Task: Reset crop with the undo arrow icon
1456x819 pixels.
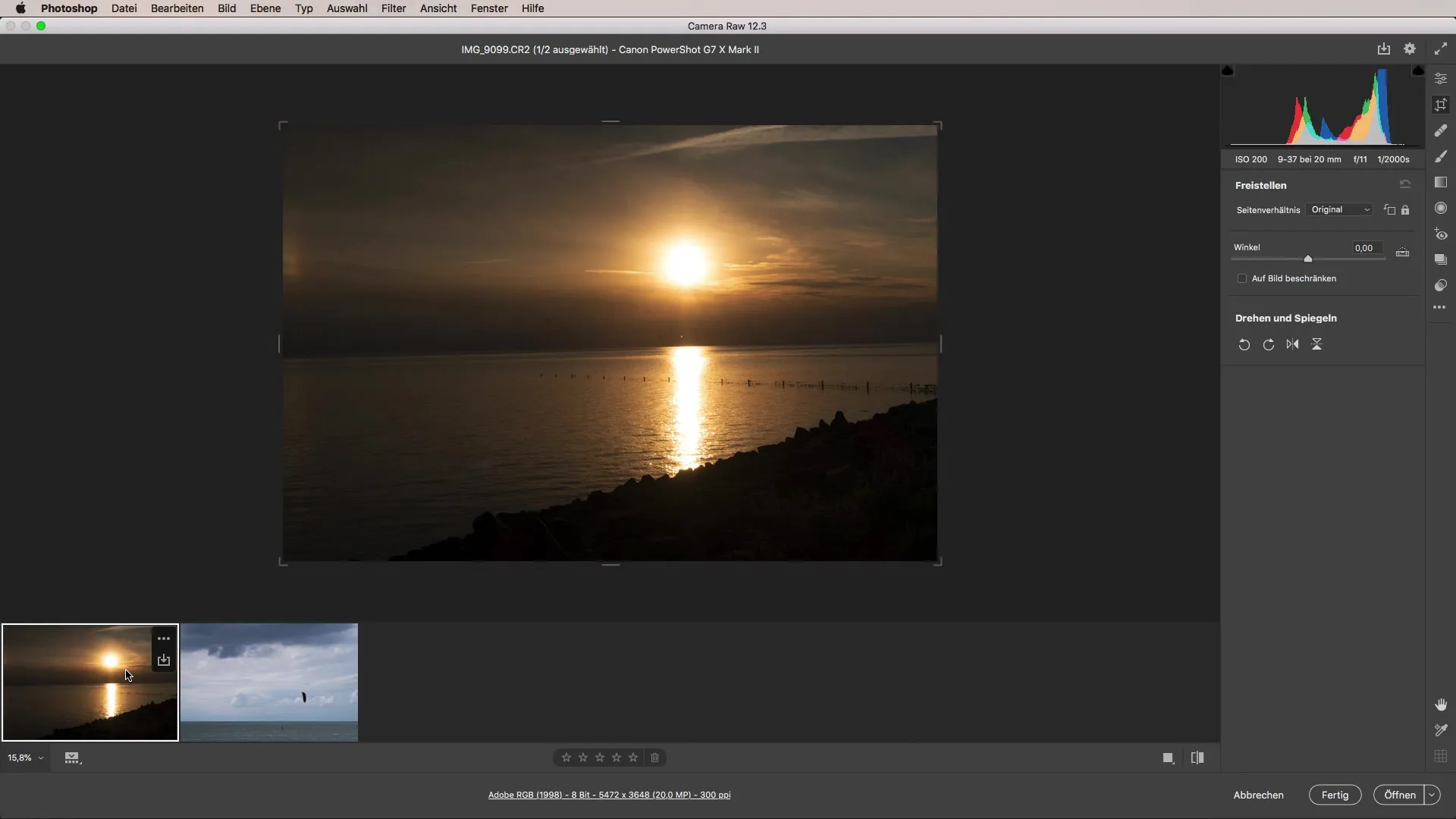Action: pyautogui.click(x=1405, y=184)
